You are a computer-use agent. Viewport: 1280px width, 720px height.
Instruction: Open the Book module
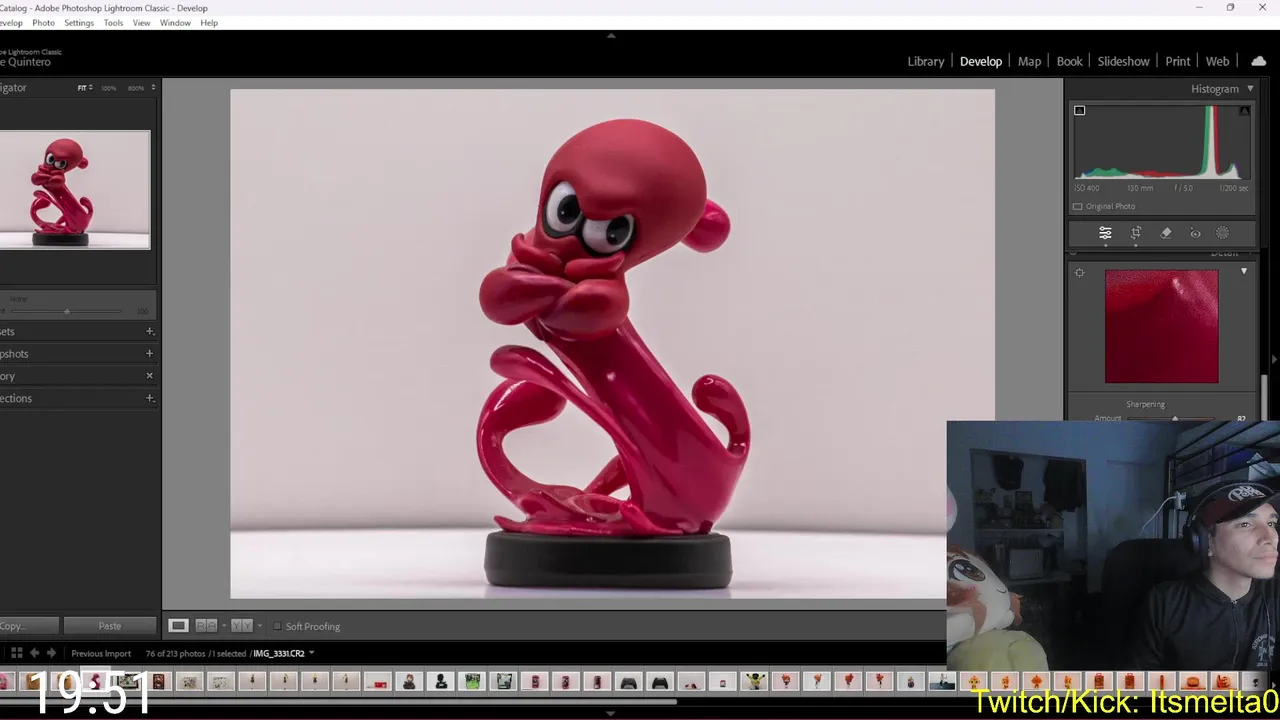(1069, 61)
